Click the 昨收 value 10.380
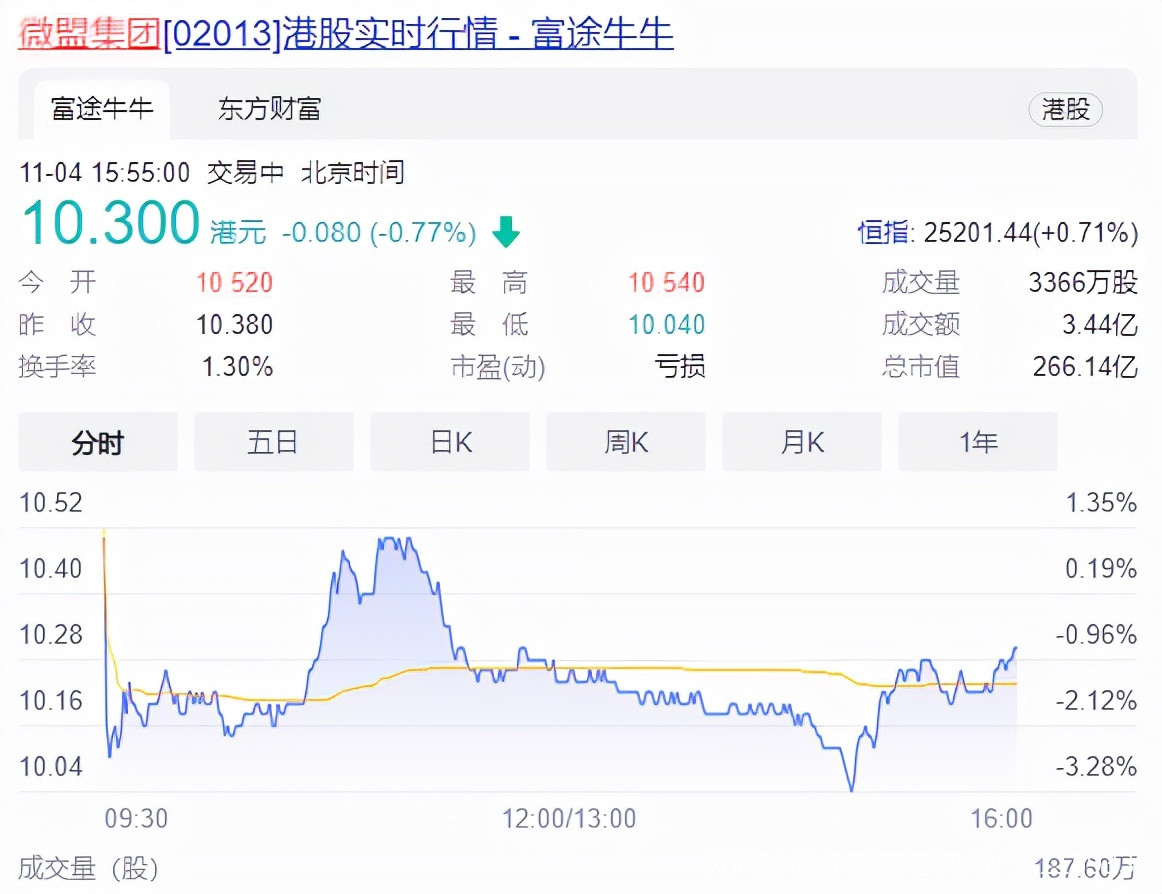 coord(234,325)
